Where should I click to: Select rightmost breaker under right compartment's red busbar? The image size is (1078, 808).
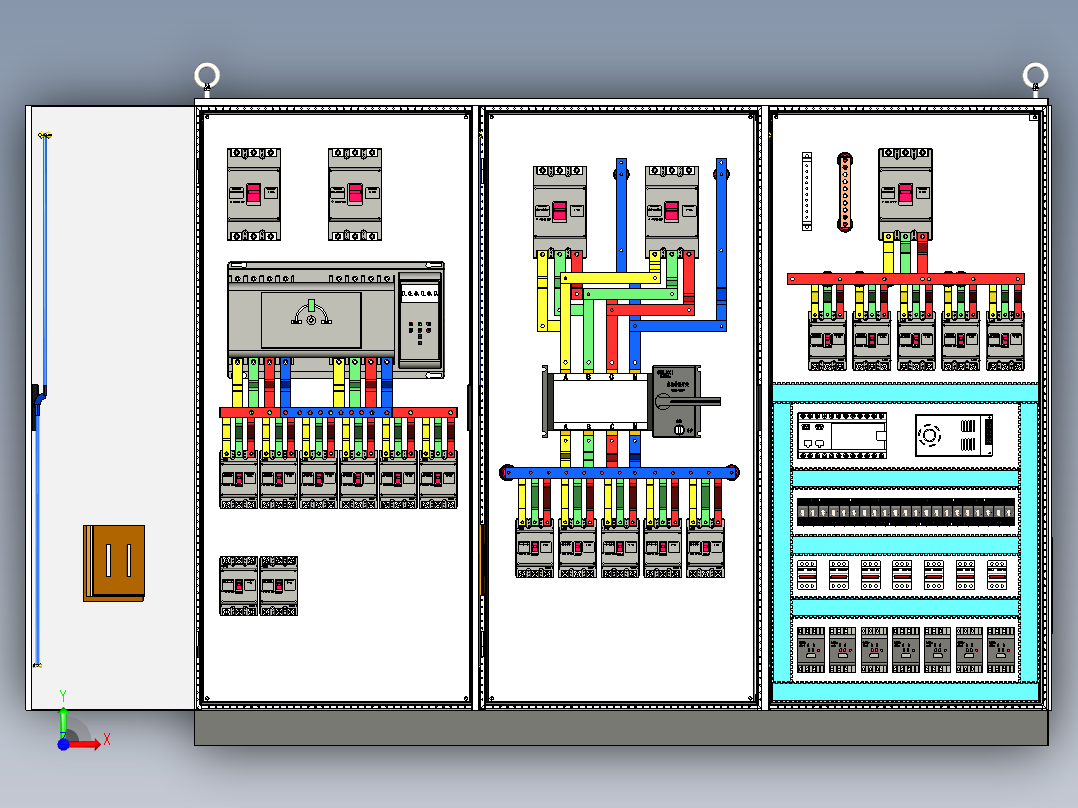tap(1005, 341)
